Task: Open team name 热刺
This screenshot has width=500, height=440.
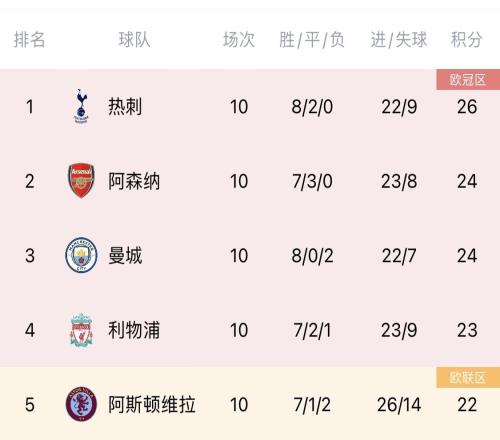Action: [x=125, y=107]
